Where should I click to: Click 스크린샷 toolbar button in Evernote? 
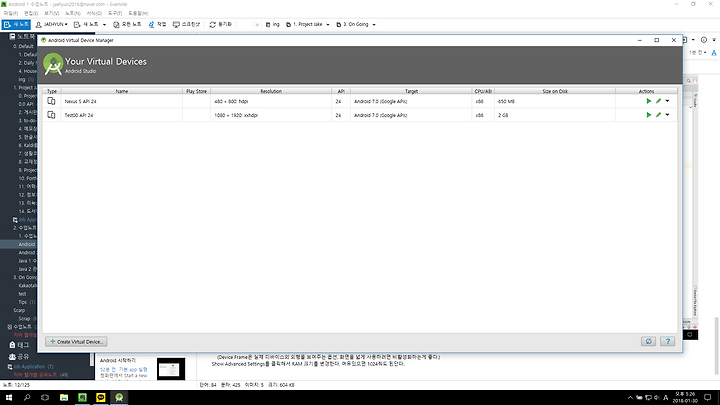[186, 24]
